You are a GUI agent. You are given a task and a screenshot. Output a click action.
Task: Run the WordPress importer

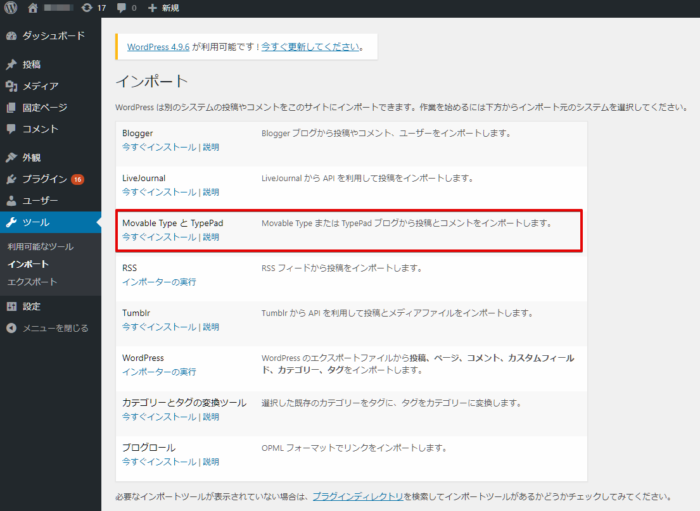click(159, 372)
